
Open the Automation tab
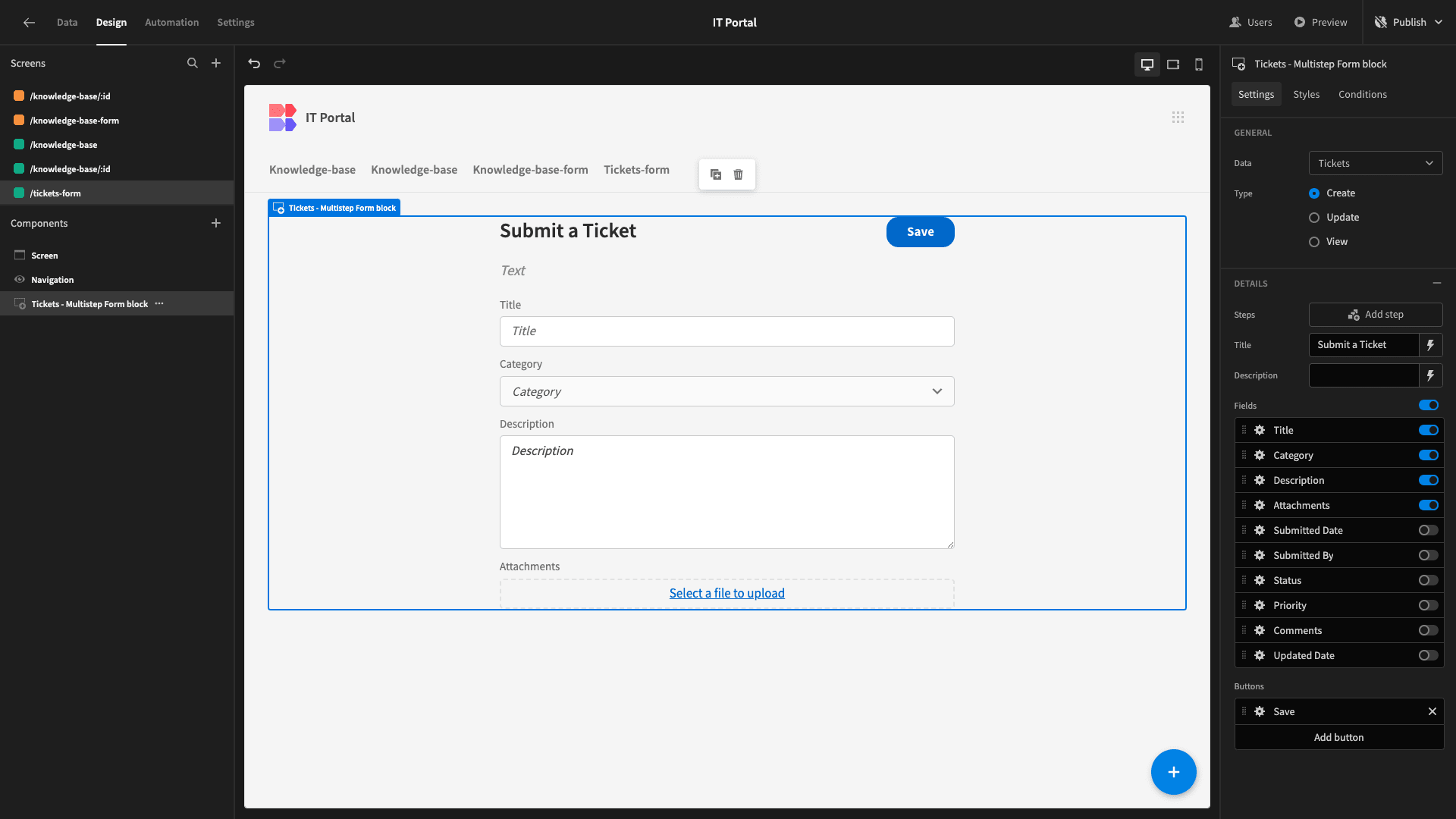171,22
